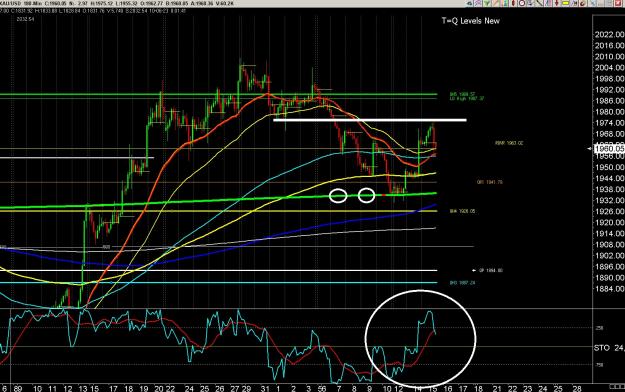The image size is (625, 392).
Task: Click the 2032.54 value at chart top-left
Action: click(26, 19)
